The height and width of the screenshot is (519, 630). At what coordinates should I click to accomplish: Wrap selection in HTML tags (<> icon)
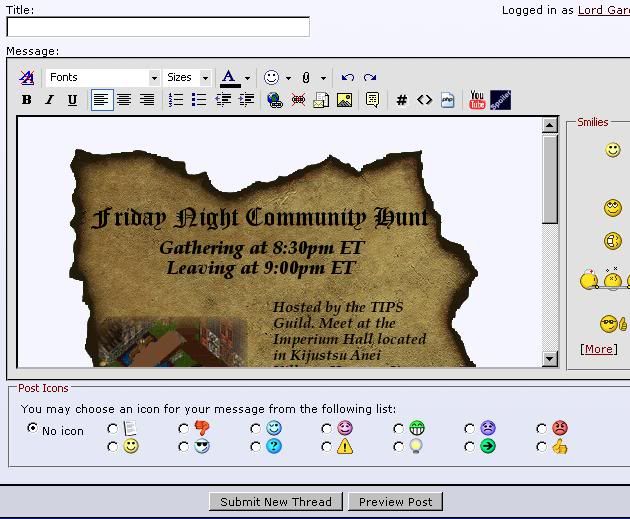(x=424, y=99)
